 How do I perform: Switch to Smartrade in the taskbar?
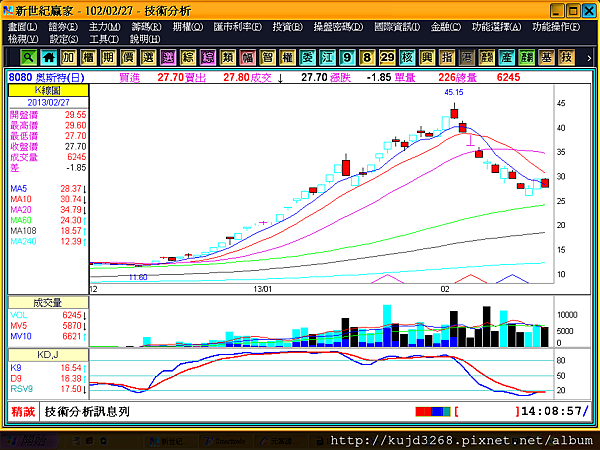226,441
